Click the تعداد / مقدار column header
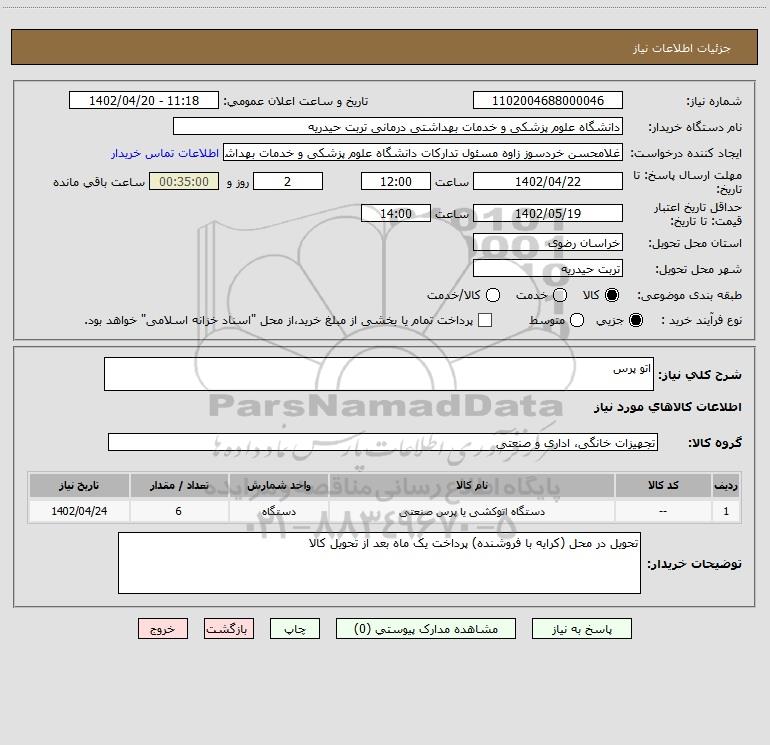Image resolution: width=770 pixels, height=745 pixels. pyautogui.click(x=179, y=485)
